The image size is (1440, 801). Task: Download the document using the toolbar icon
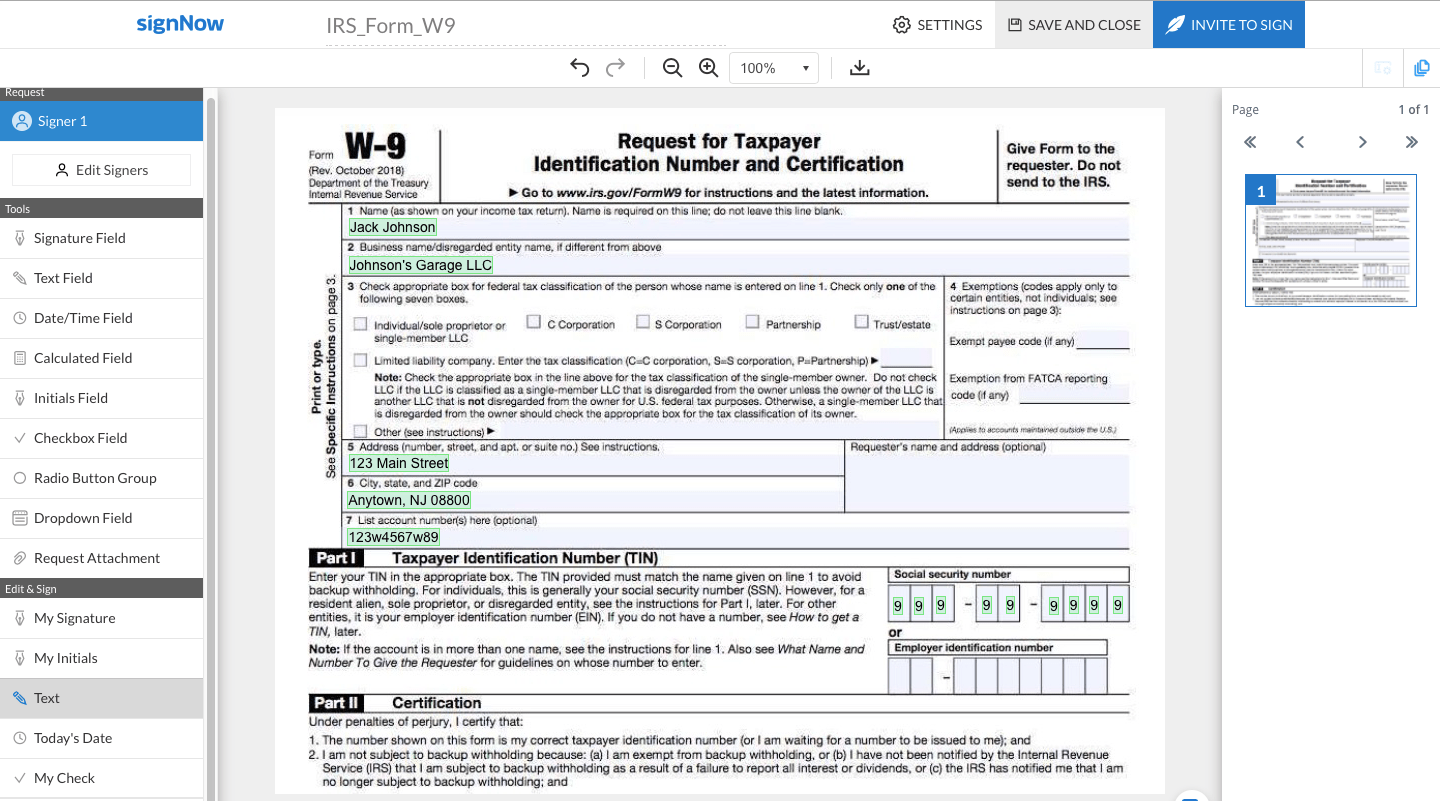point(859,68)
